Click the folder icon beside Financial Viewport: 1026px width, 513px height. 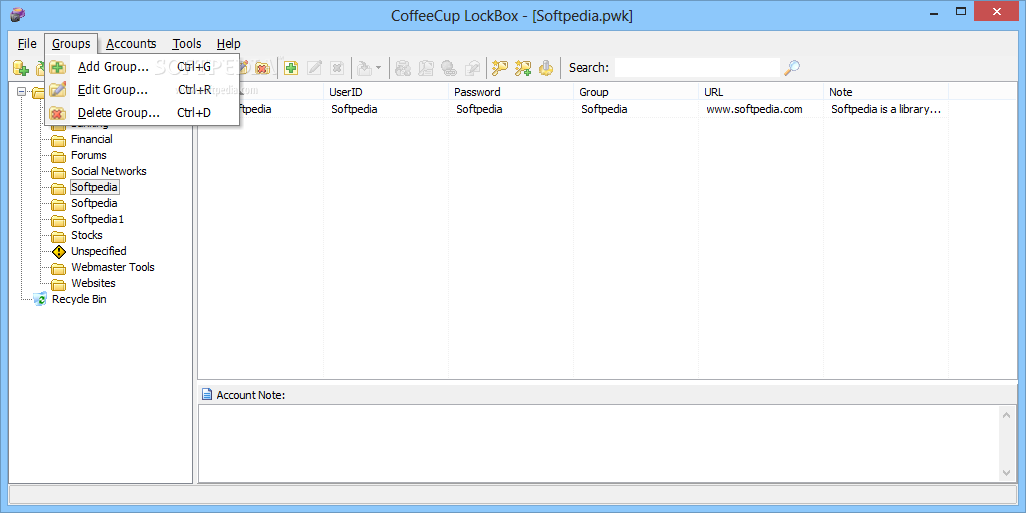tap(59, 139)
